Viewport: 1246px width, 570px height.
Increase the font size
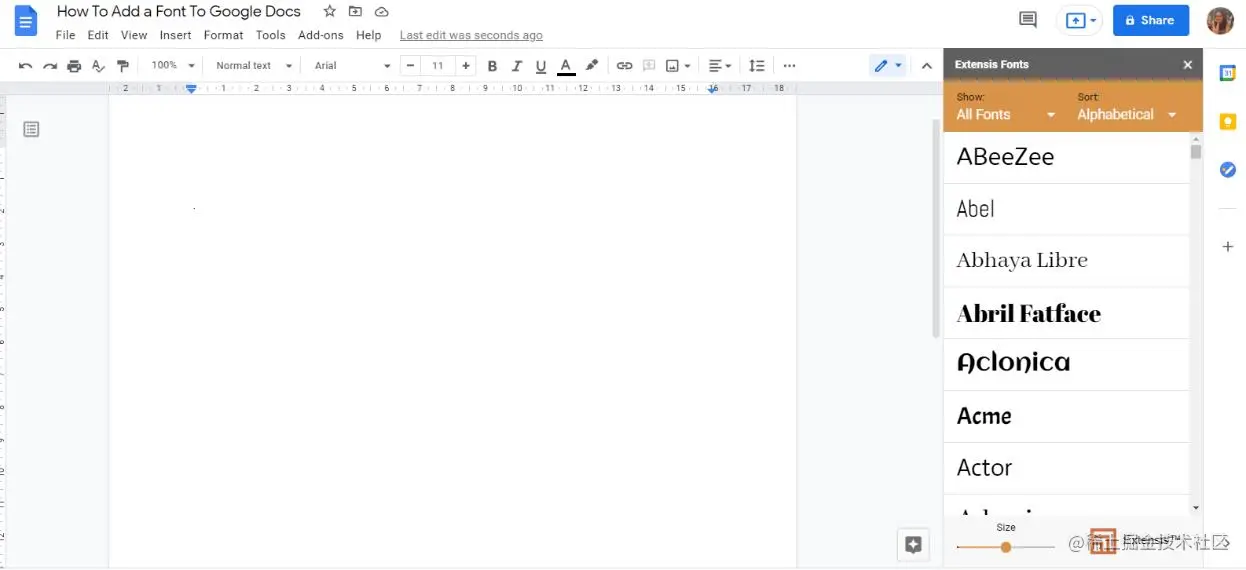466,66
